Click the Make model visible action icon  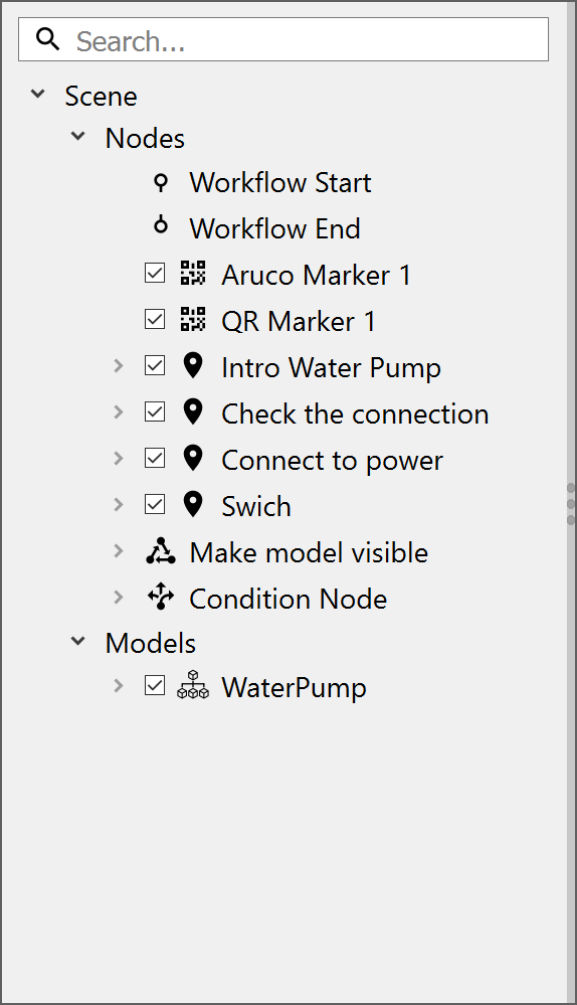(160, 551)
